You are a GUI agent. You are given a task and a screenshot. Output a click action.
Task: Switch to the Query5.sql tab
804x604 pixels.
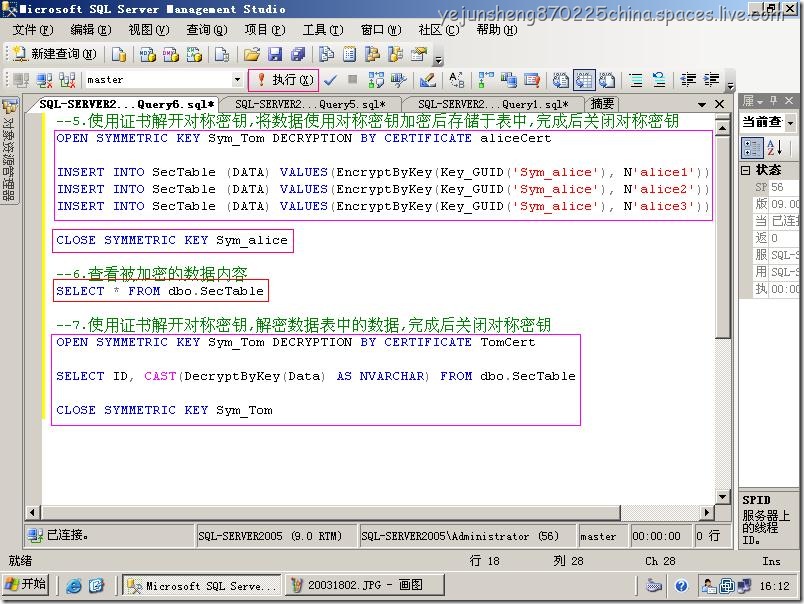tap(310, 104)
